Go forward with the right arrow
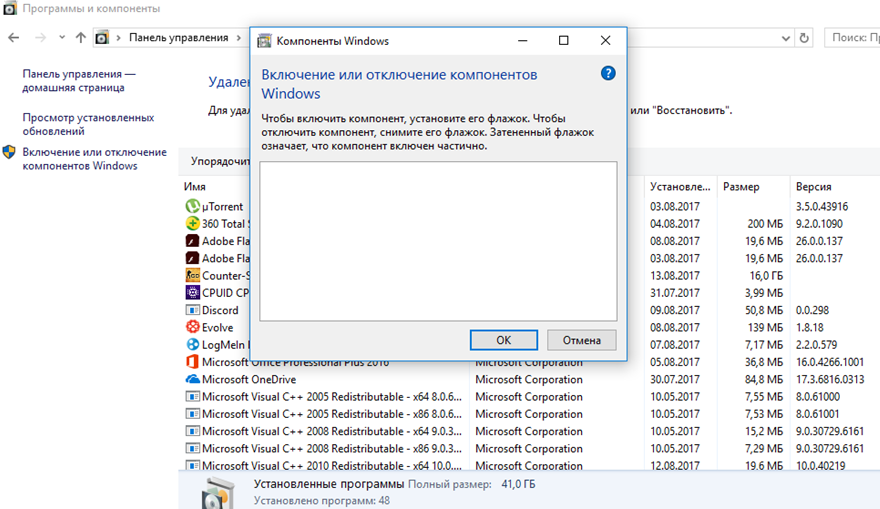This screenshot has height=509, width=880. 40,38
